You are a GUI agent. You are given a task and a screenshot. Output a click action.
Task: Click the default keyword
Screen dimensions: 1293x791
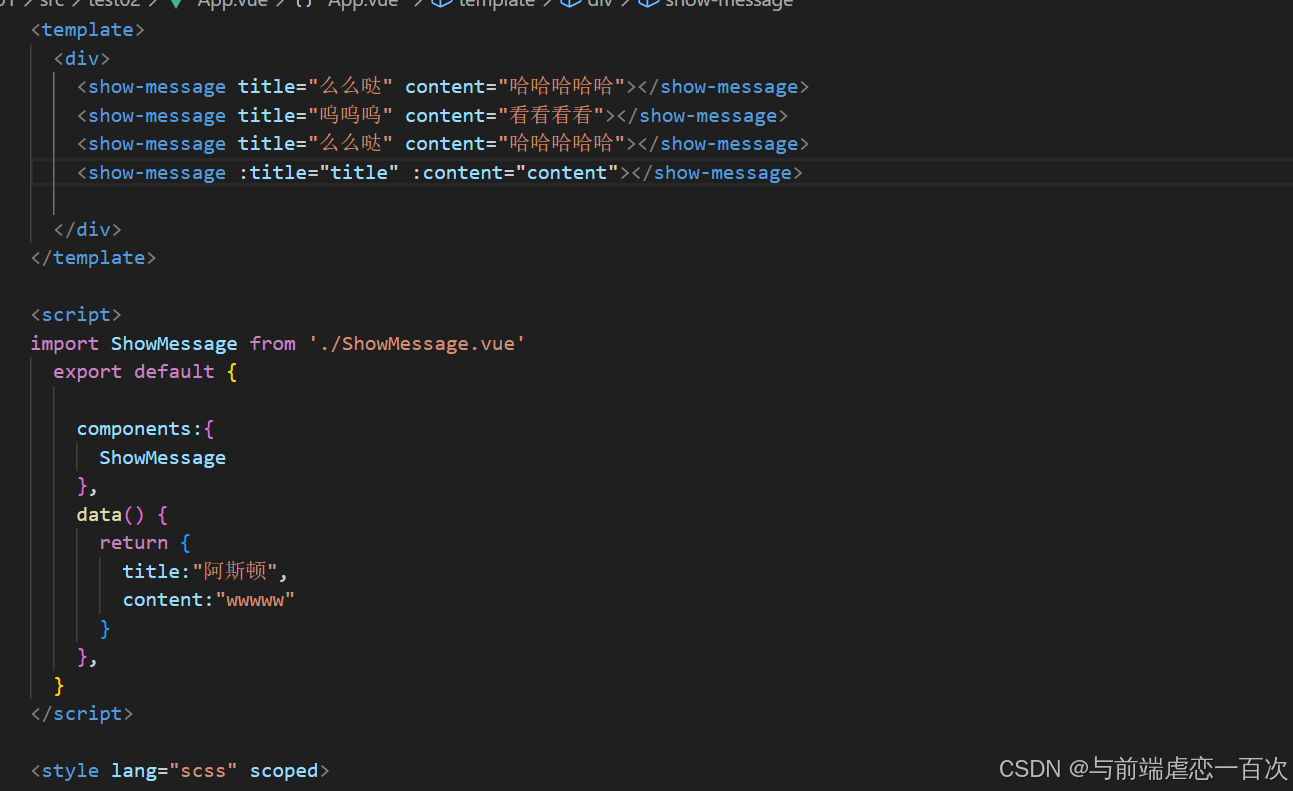pyautogui.click(x=174, y=372)
